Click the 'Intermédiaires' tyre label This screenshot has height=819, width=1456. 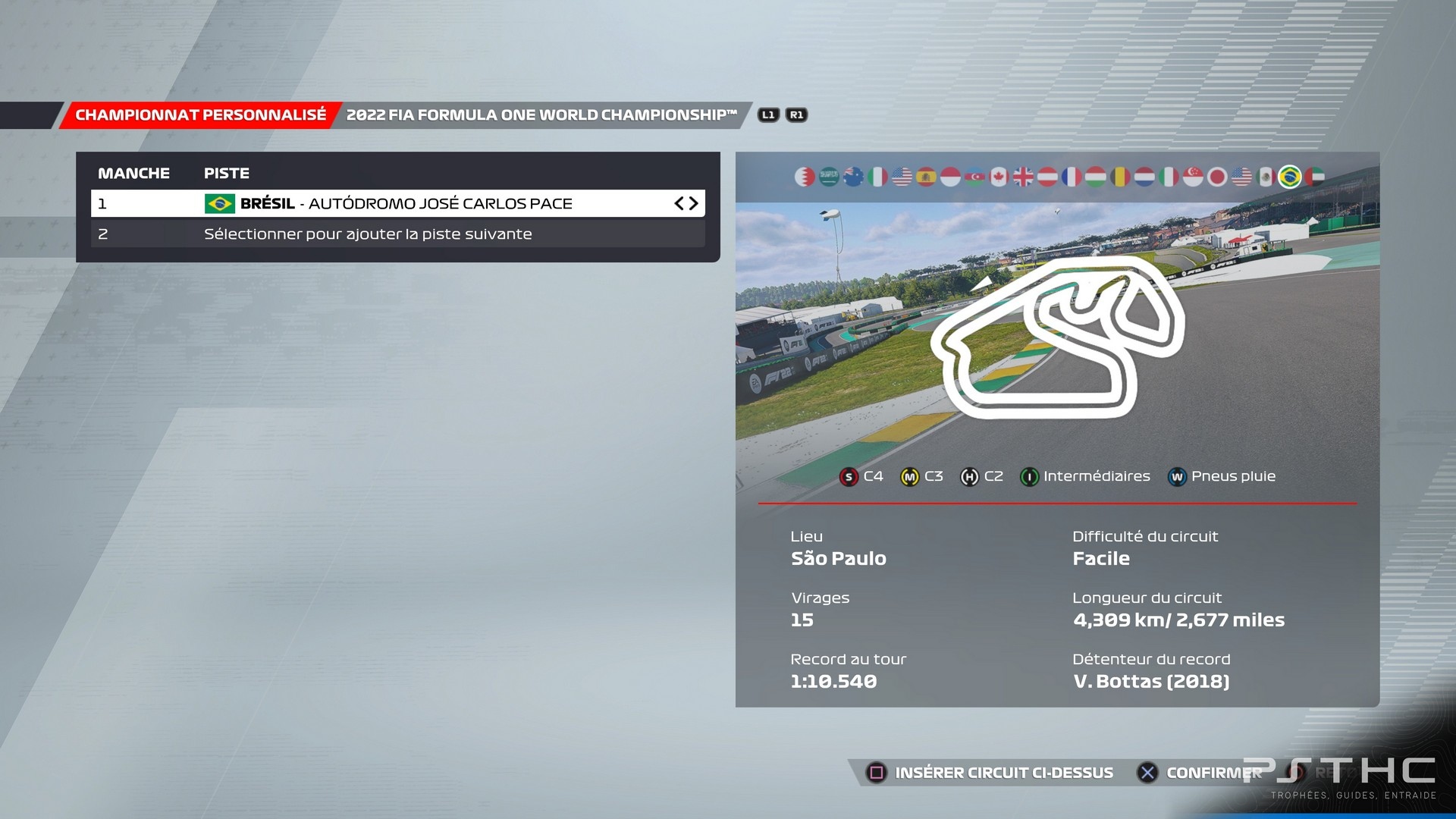pyautogui.click(x=1097, y=476)
